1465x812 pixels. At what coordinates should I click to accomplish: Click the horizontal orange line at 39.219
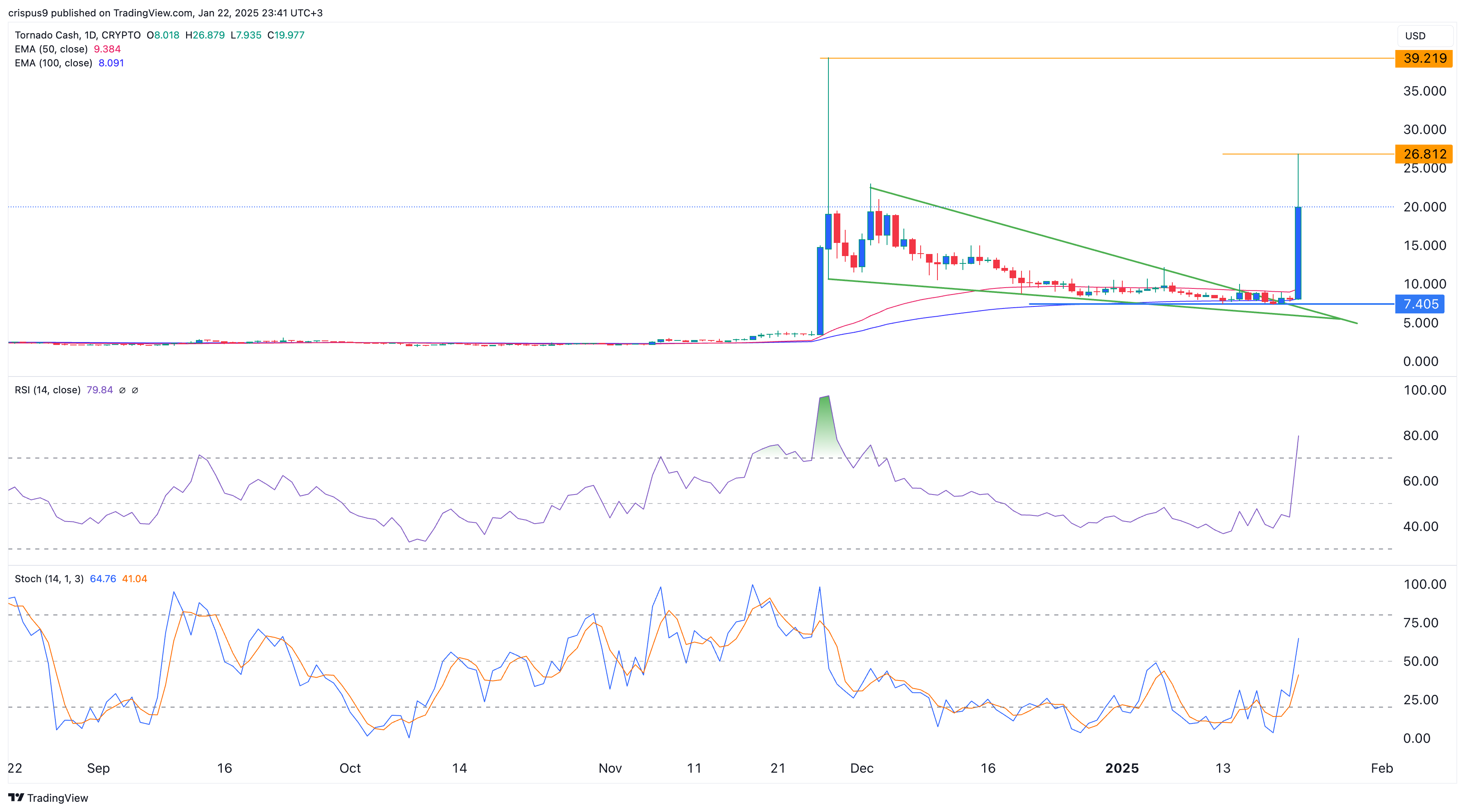coord(1107,58)
